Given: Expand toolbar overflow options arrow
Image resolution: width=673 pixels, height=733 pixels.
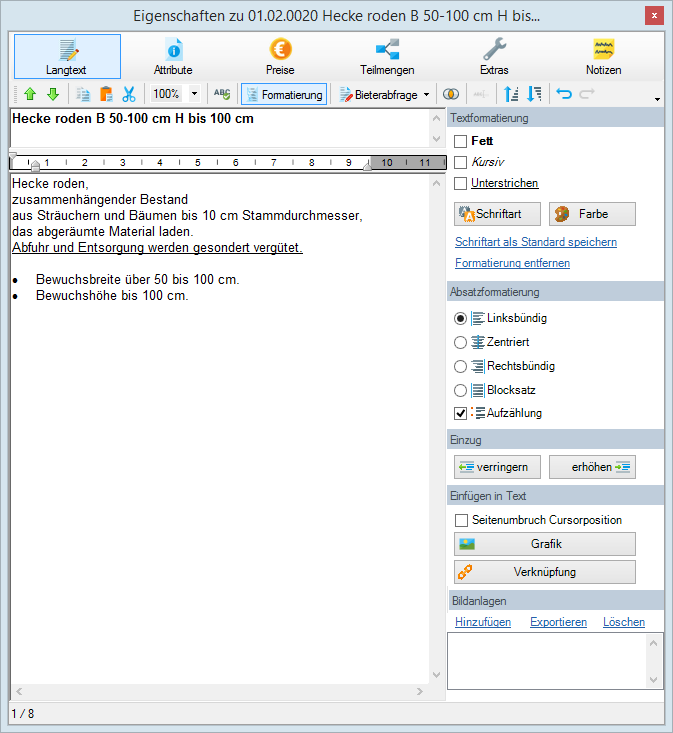Looking at the screenshot, I should (657, 99).
